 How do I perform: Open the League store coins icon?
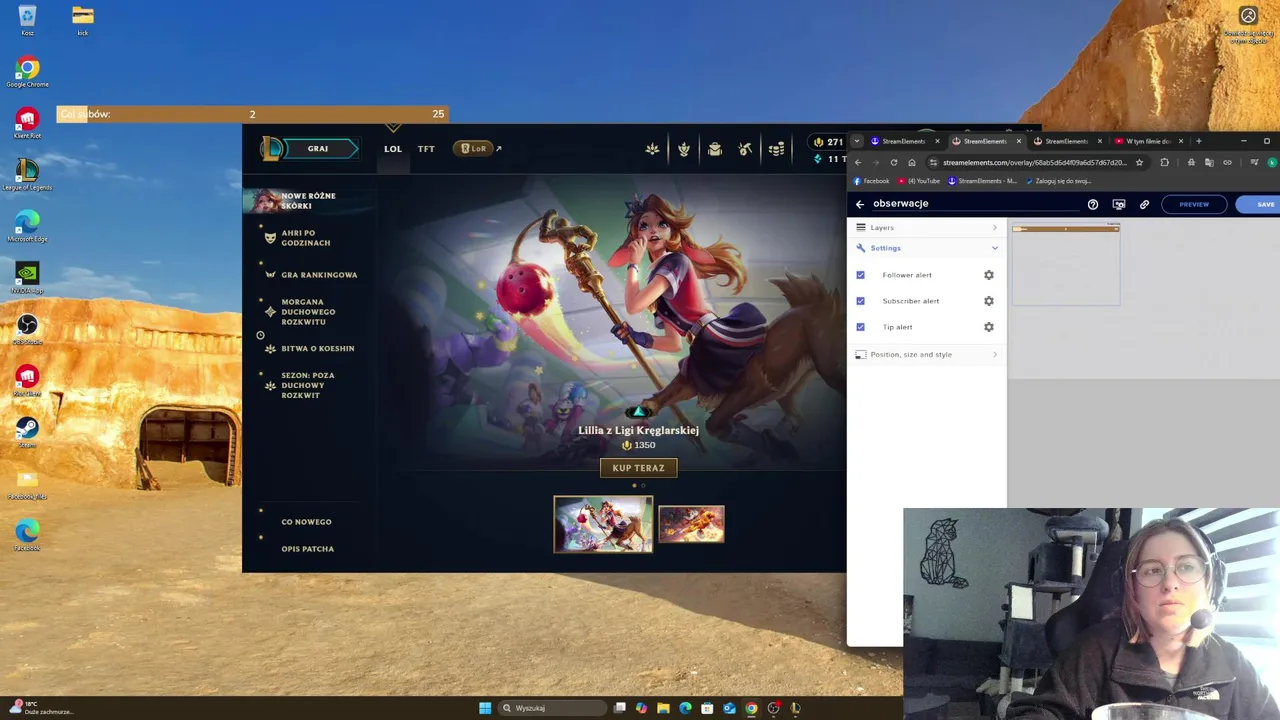(x=776, y=149)
